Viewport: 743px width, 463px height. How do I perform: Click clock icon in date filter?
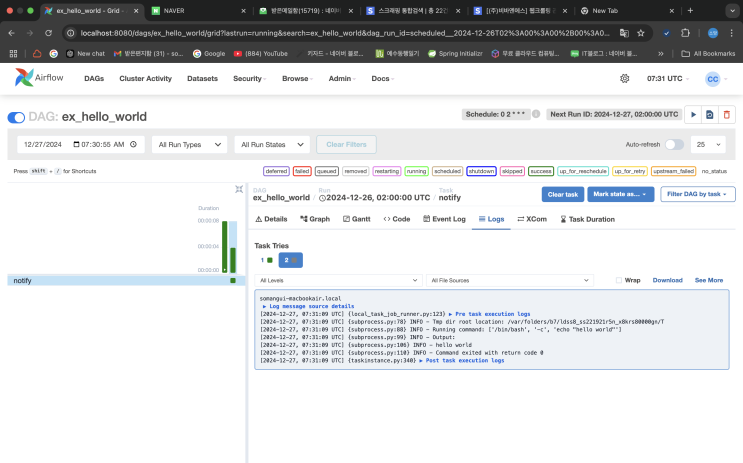[x=134, y=144]
